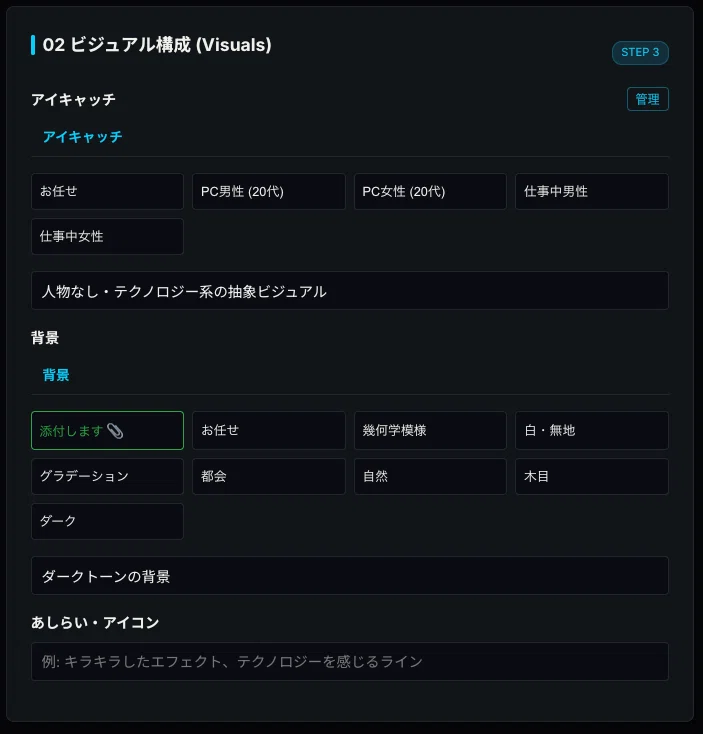
Task: Pick the 幾何学模様 background
Action: pos(430,431)
